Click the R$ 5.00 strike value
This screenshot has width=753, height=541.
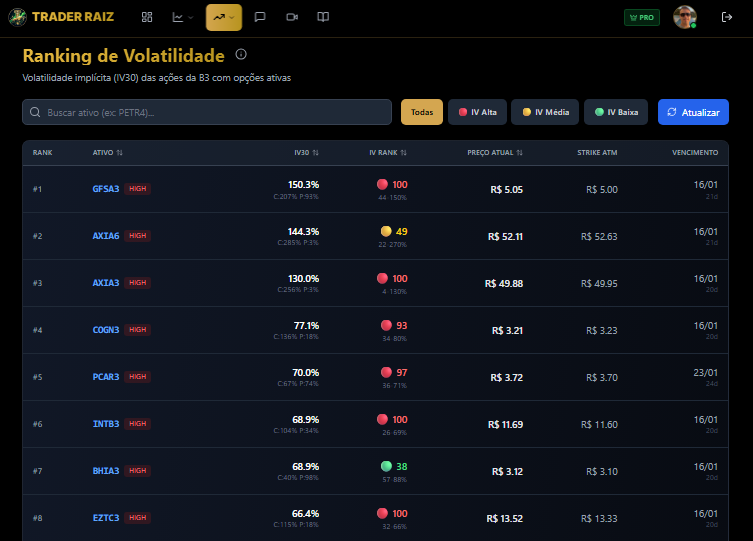(602, 190)
